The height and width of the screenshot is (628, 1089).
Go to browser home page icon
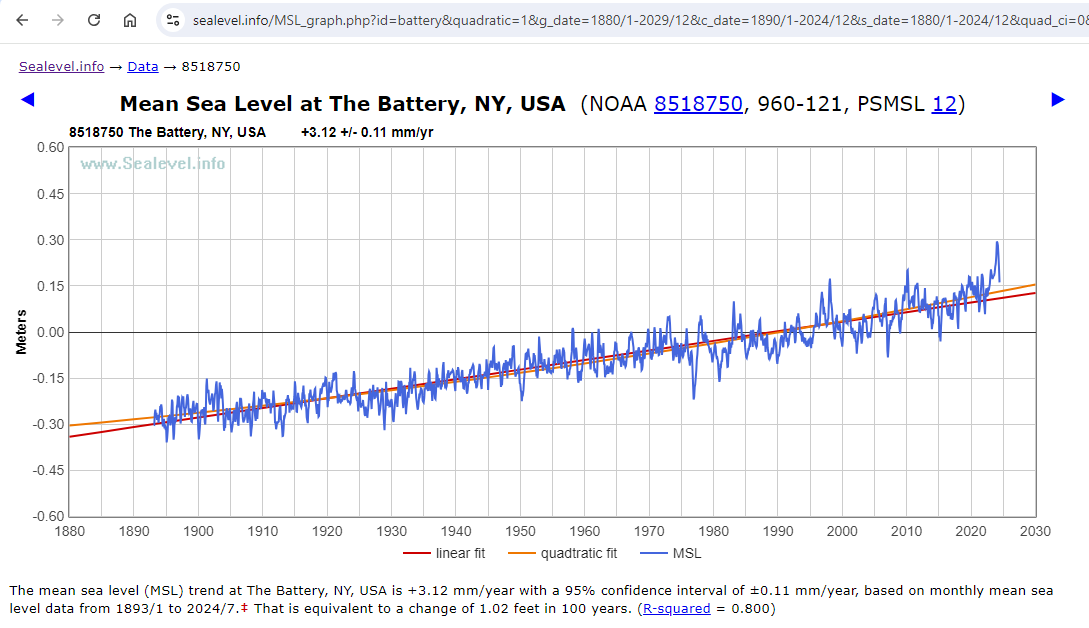[130, 20]
